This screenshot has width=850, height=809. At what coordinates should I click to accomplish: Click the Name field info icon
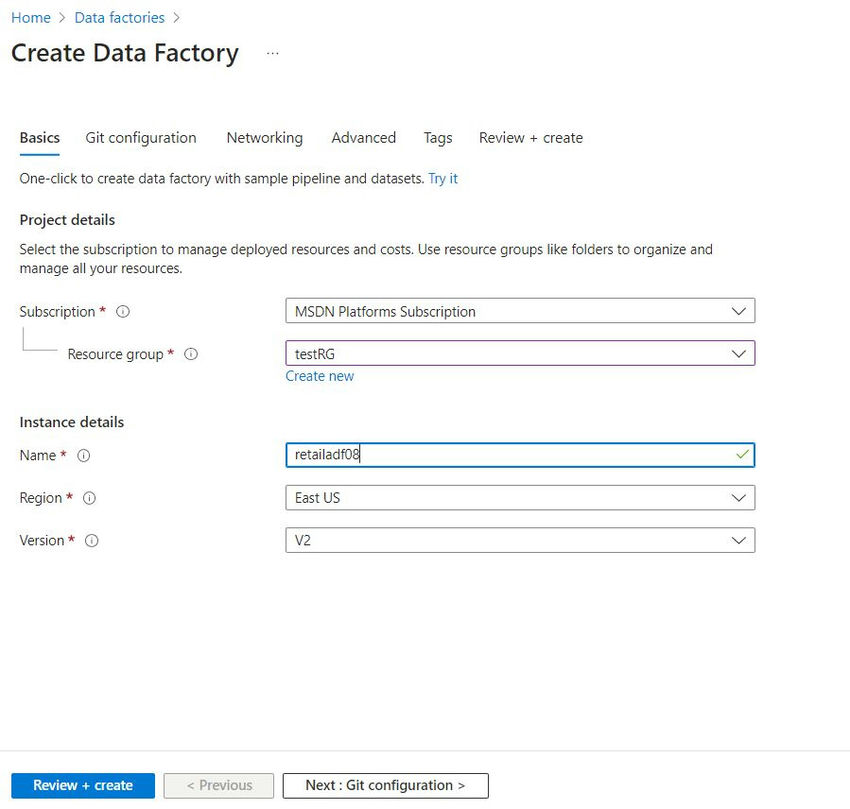83,455
